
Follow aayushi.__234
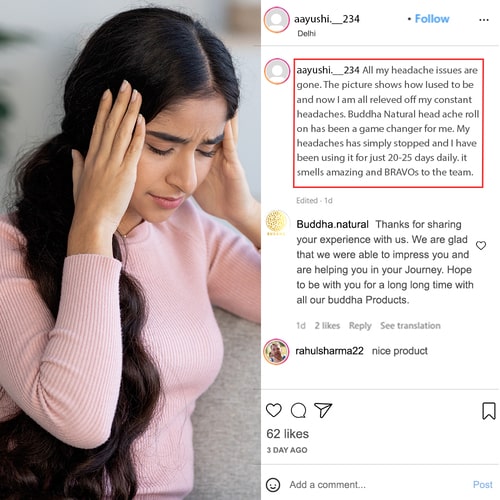tap(432, 19)
